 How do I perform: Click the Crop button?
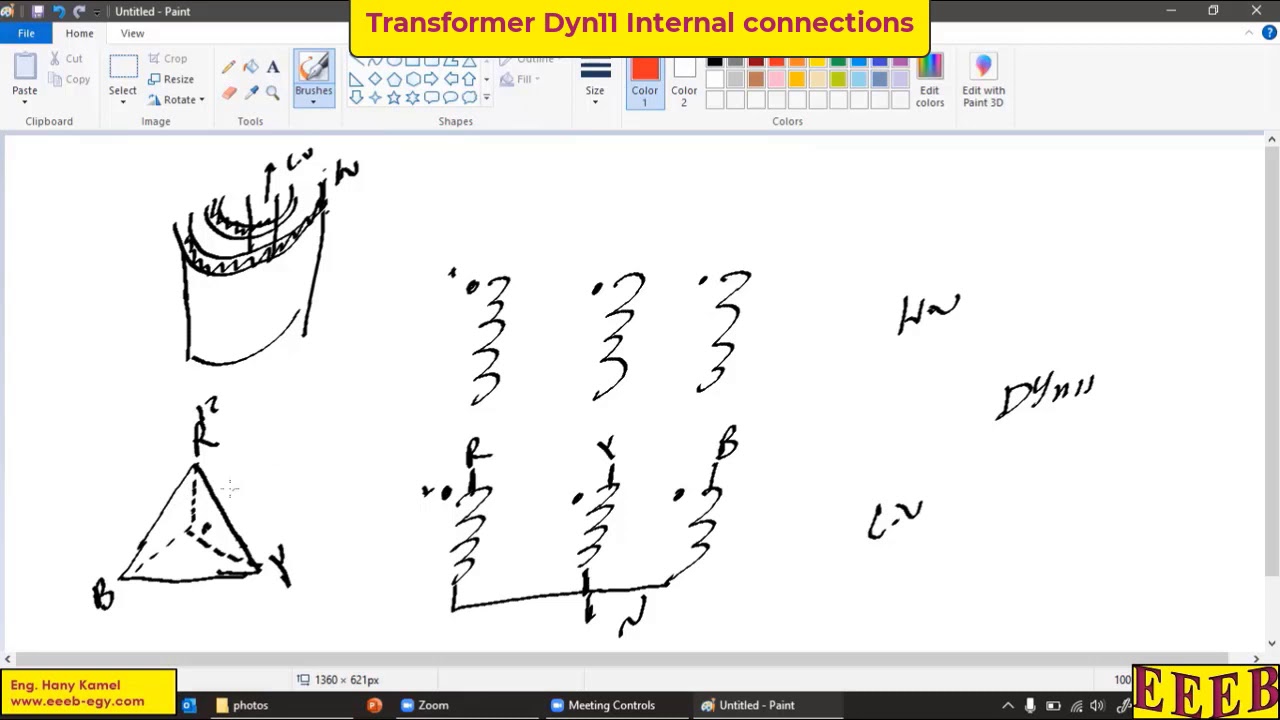click(168, 59)
